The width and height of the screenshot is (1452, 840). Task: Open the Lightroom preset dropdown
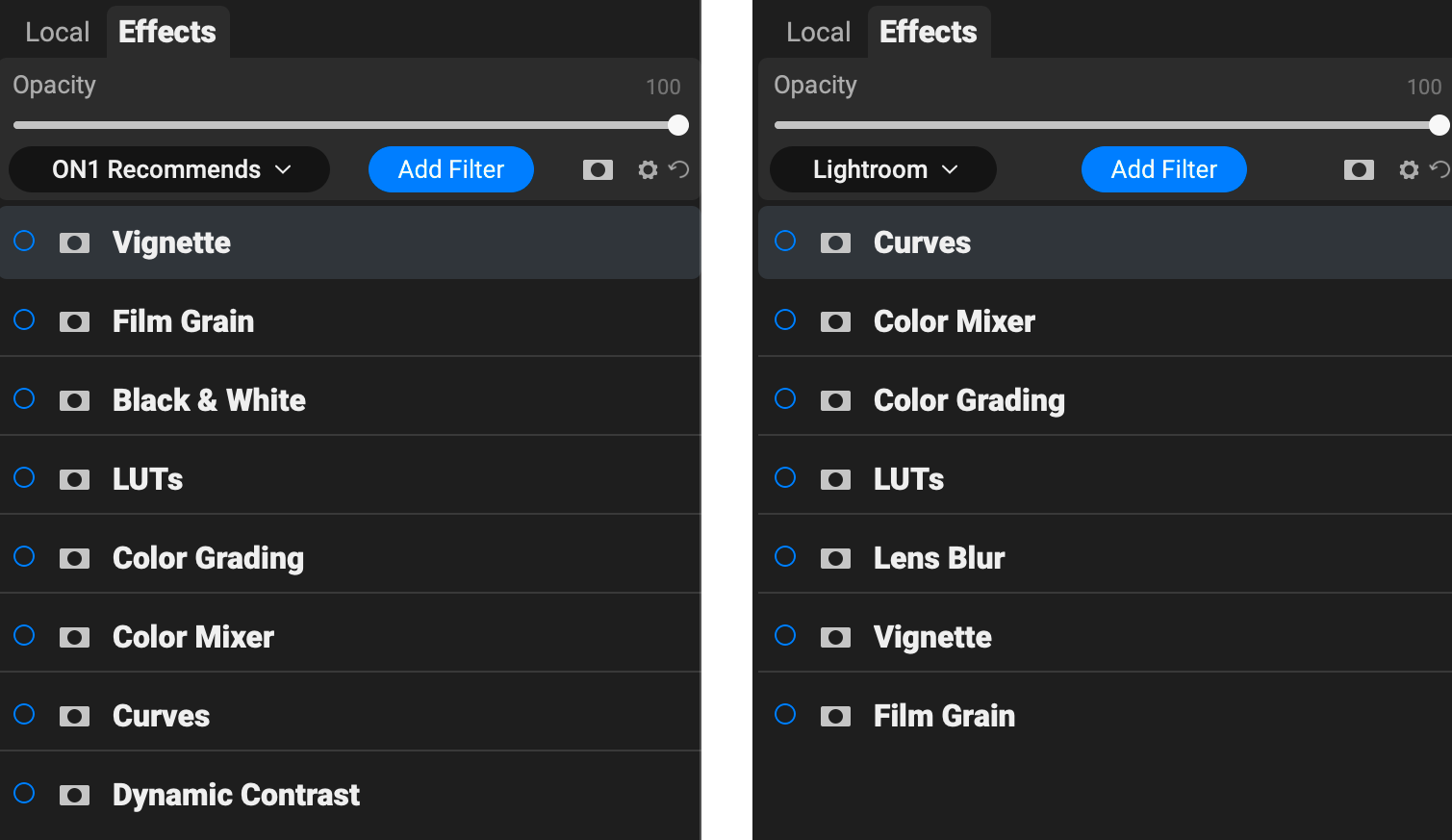pyautogui.click(x=883, y=169)
